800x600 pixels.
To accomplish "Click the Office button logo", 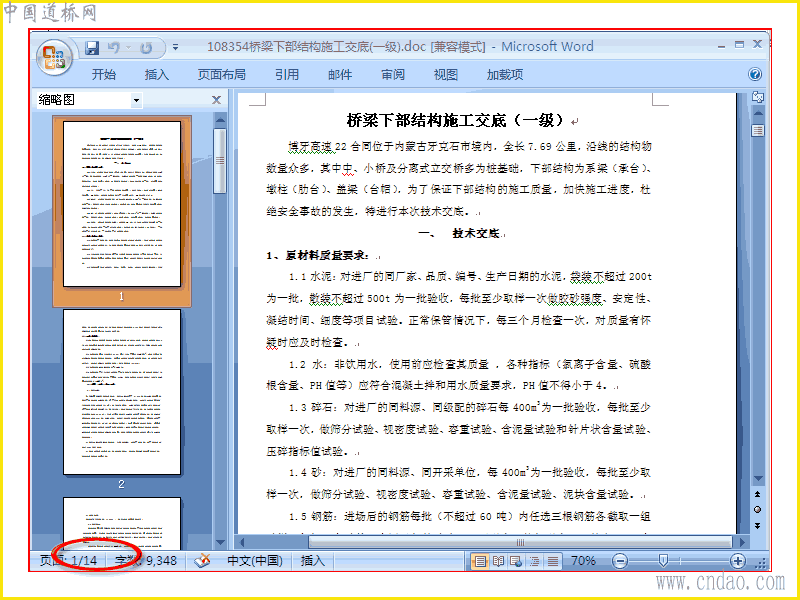I will pos(54,57).
